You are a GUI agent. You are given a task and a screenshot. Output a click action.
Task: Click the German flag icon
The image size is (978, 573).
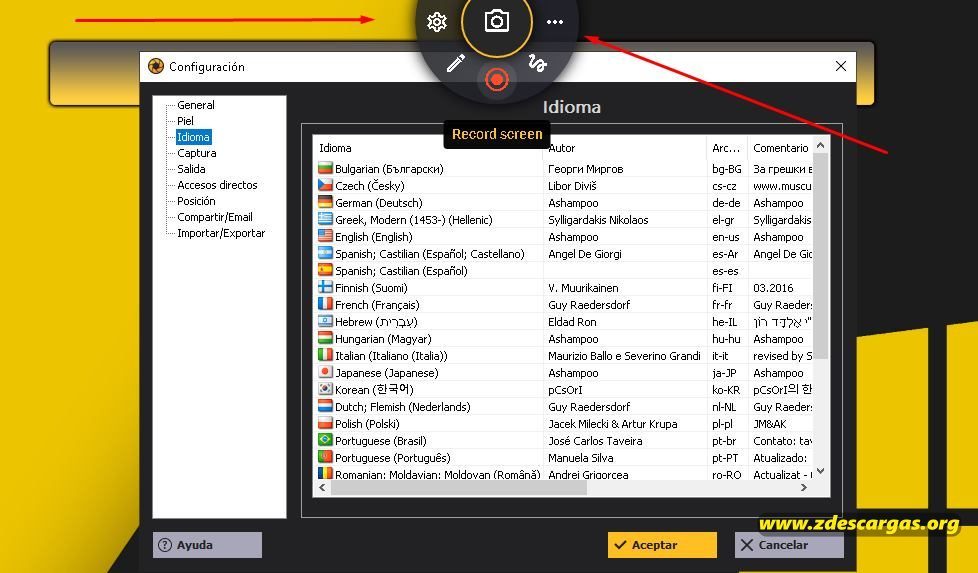[x=325, y=202]
